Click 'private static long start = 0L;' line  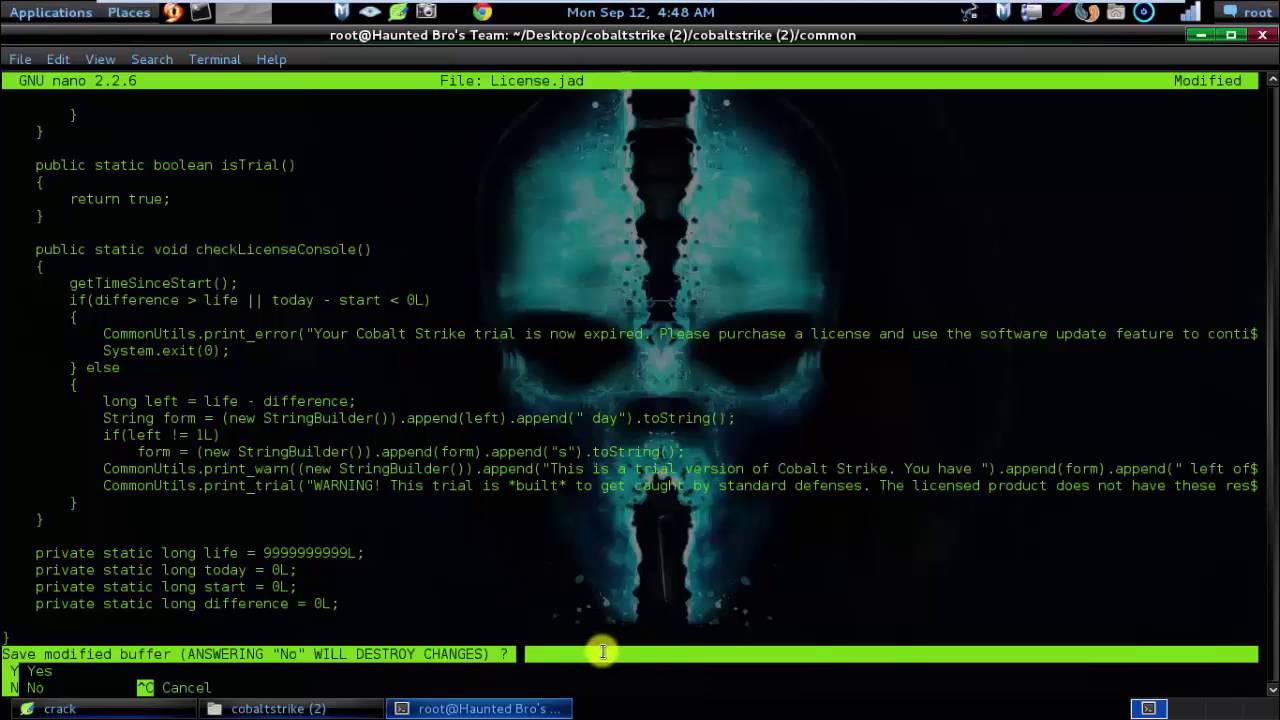(x=166, y=587)
